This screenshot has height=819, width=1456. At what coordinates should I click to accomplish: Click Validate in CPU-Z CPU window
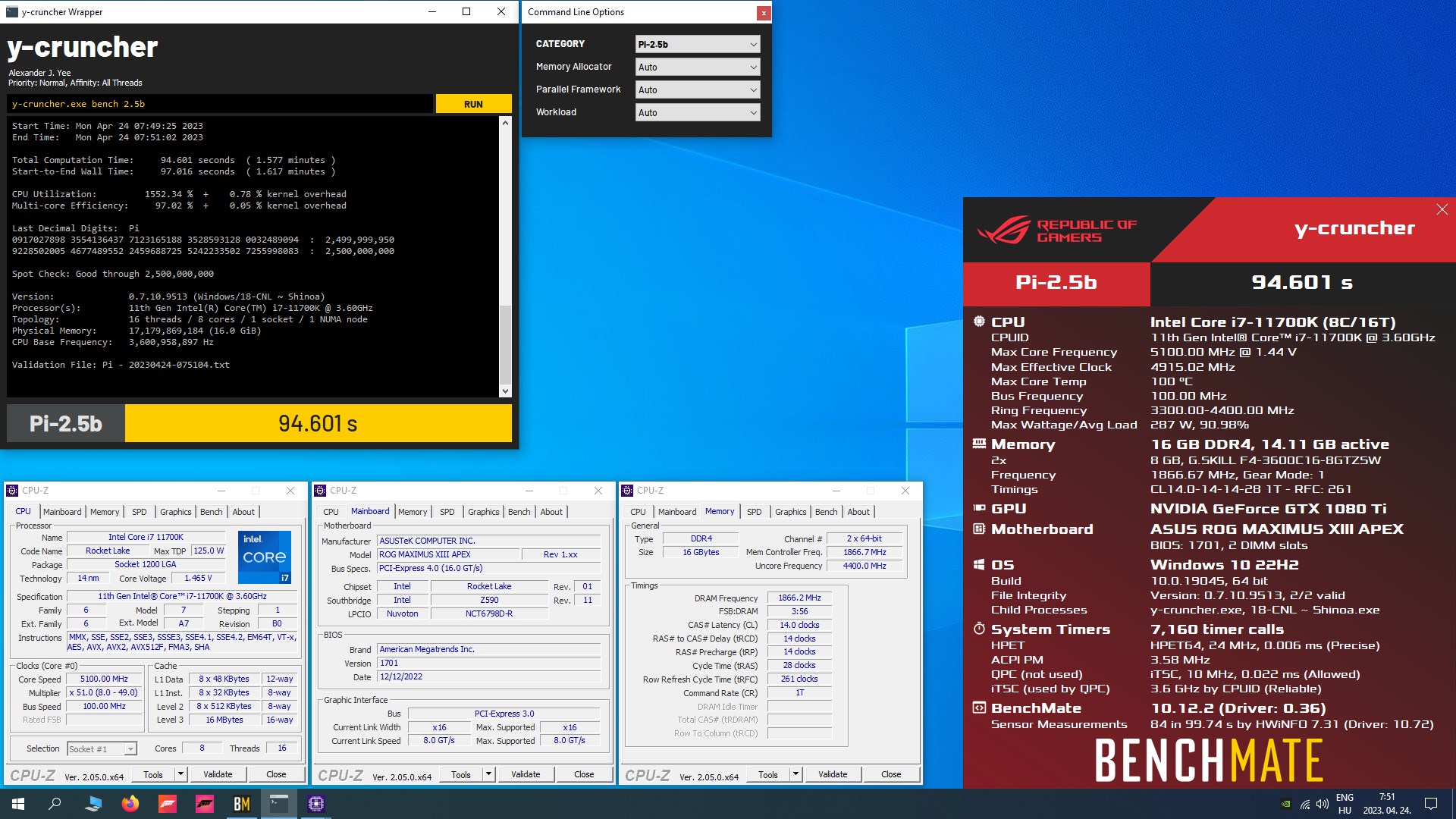point(218,774)
